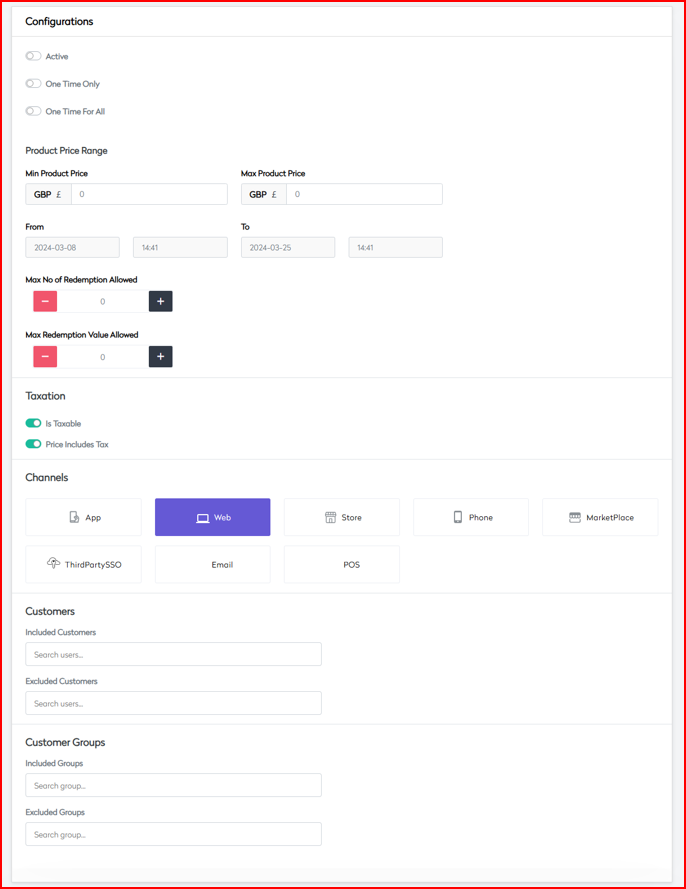Increase Max Redemption Value Allowed

[160, 356]
